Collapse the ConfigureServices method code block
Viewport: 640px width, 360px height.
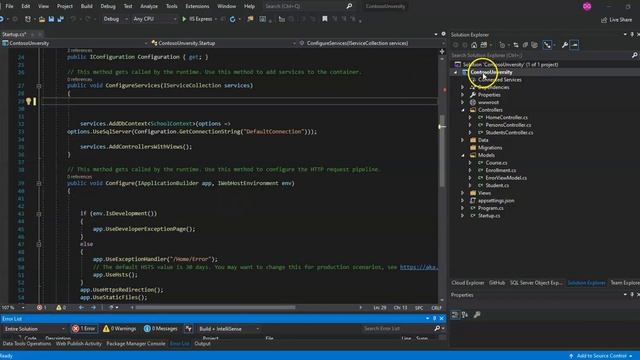39,86
